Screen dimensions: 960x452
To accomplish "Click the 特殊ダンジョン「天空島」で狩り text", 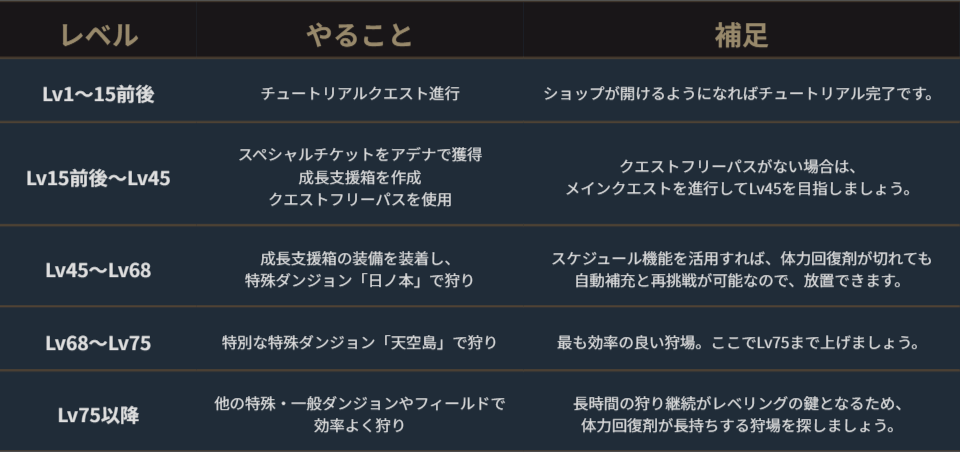I will pyautogui.click(x=360, y=343).
